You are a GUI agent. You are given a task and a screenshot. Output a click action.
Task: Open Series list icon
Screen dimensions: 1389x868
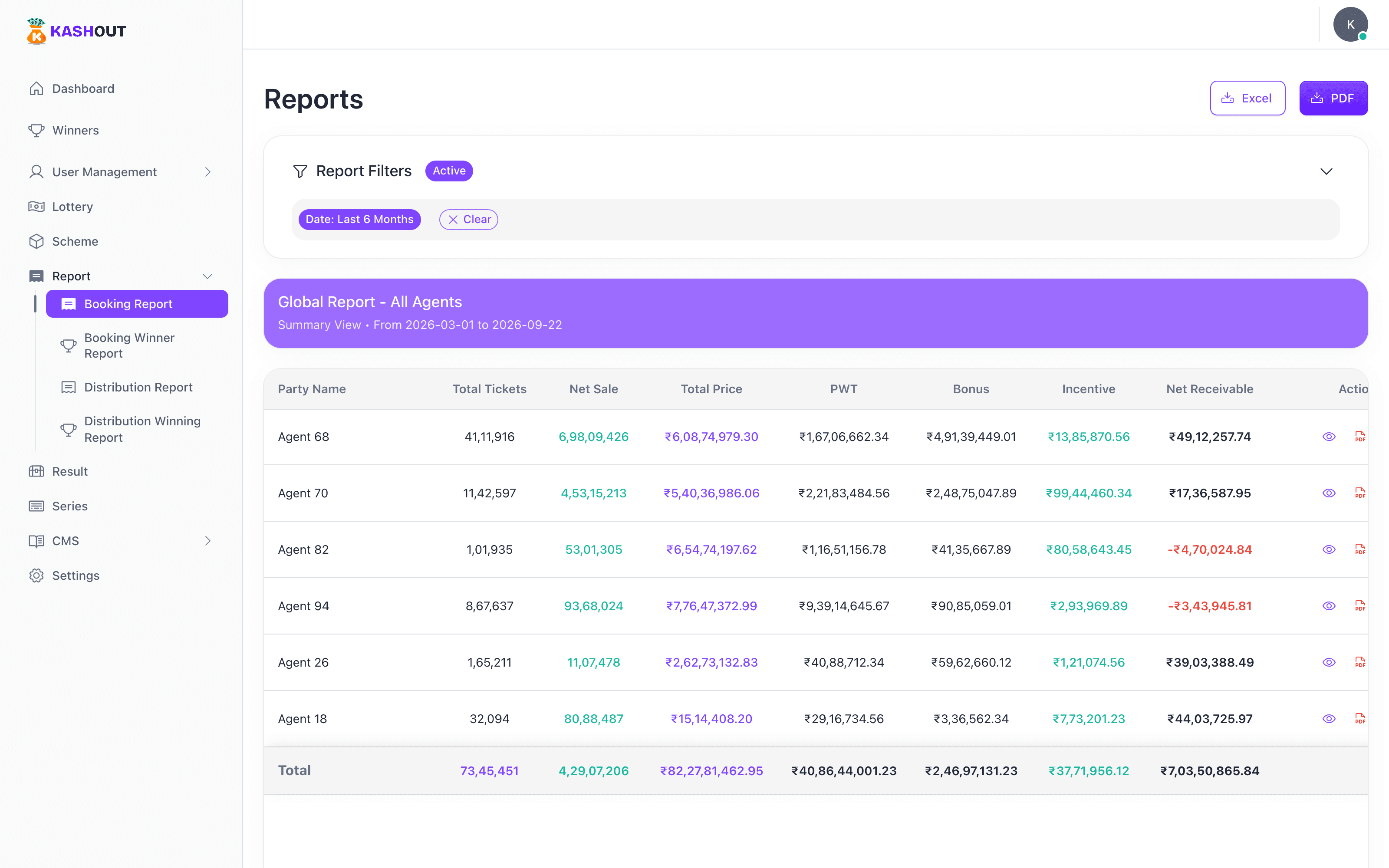tap(36, 506)
